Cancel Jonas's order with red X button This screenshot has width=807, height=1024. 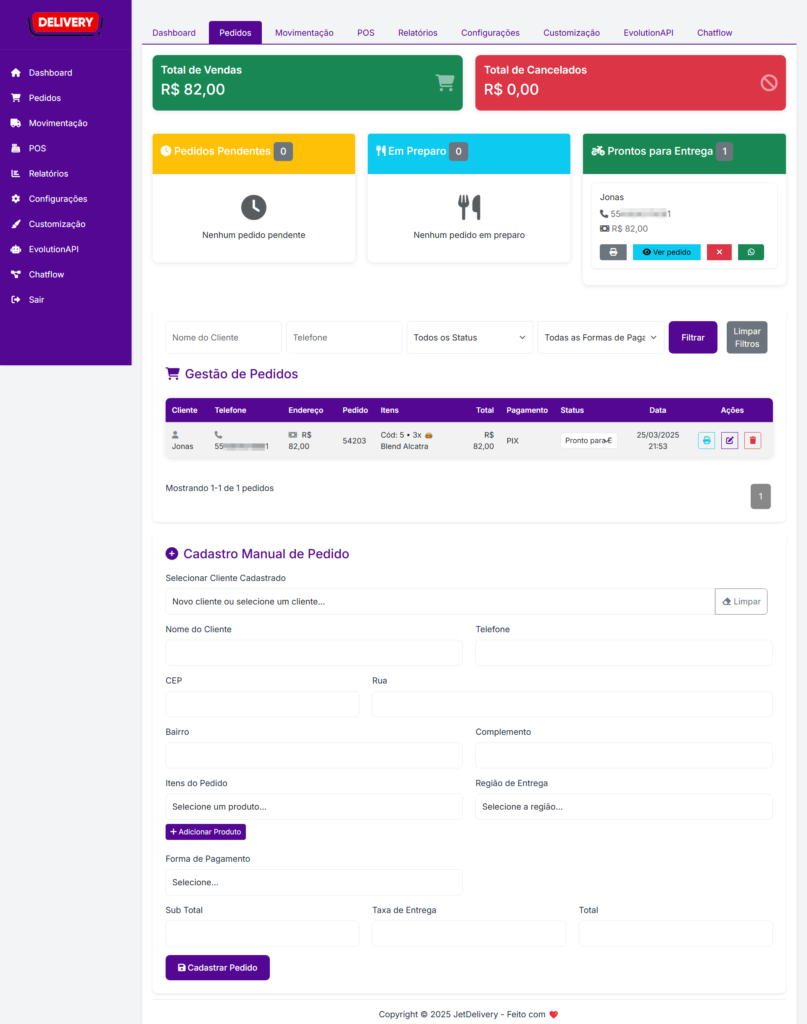tap(719, 252)
